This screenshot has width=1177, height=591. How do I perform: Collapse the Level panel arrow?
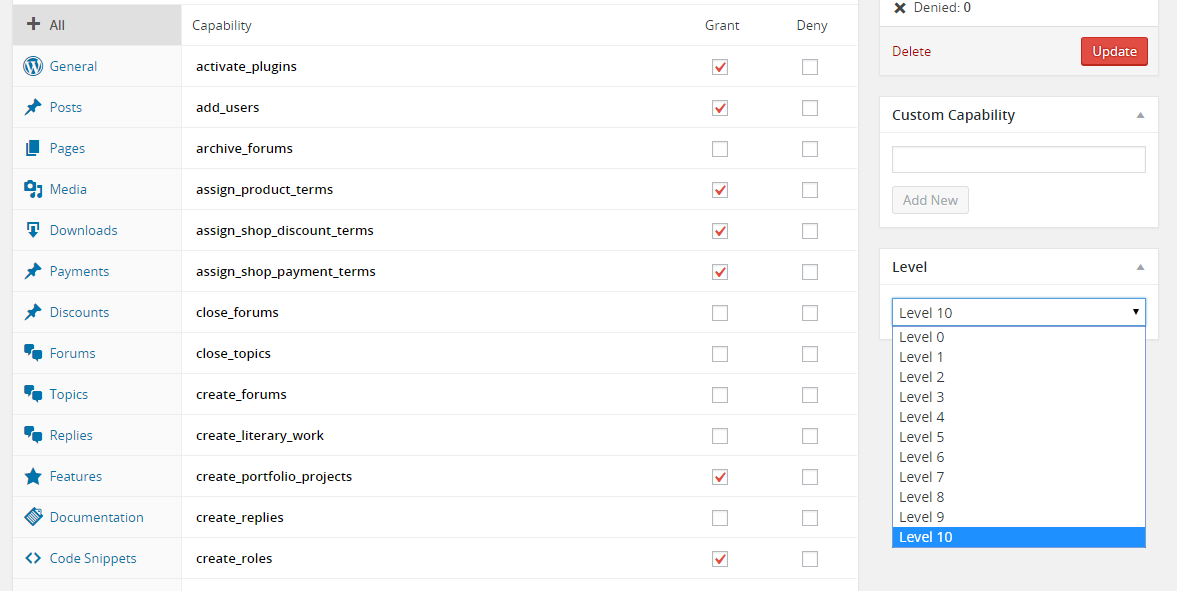click(x=1140, y=267)
